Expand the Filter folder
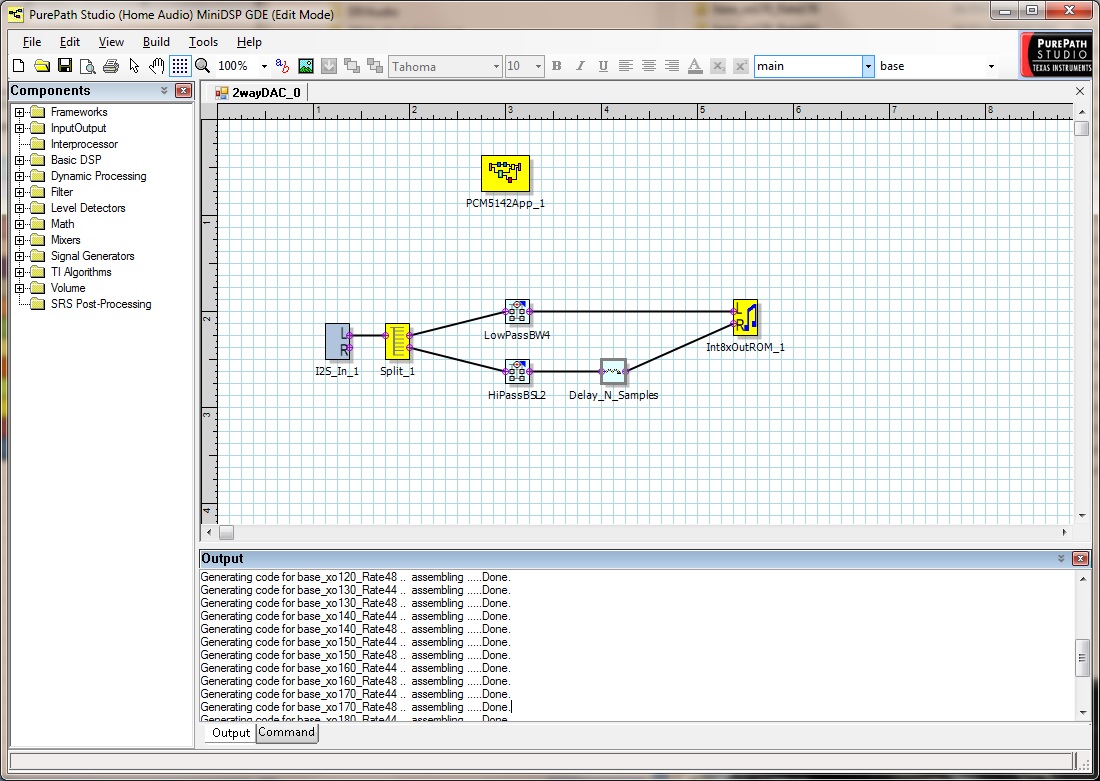The image size is (1100, 781). point(20,192)
